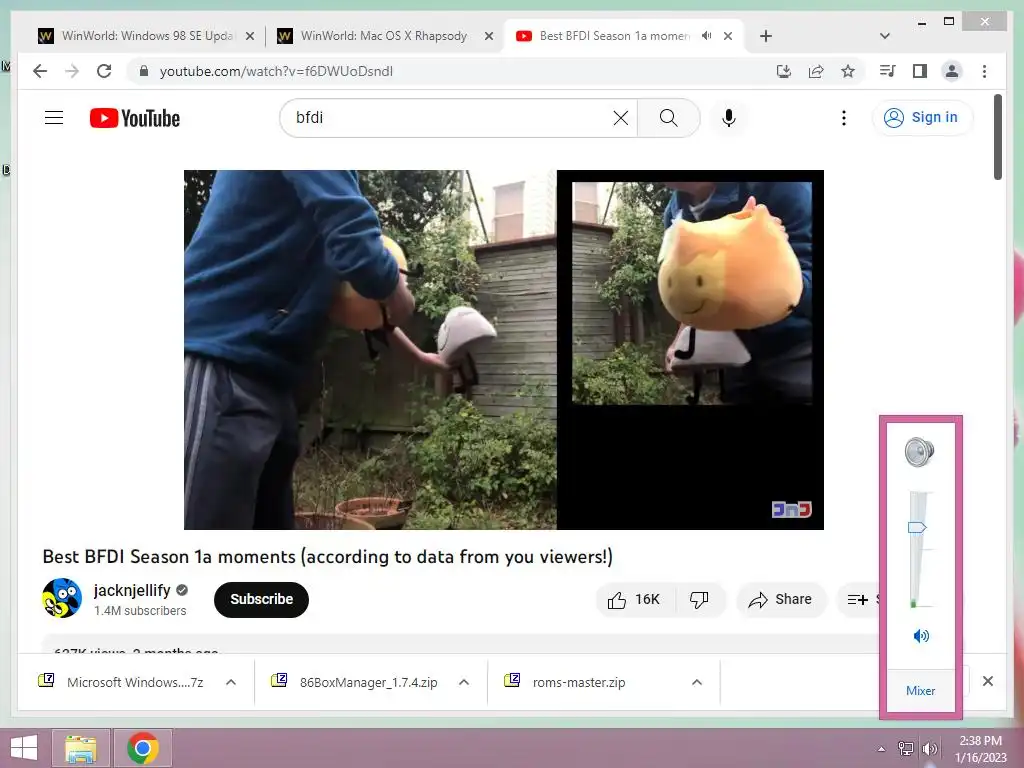Screen dimensions: 1024x768
Task: Open Chrome profile avatar
Action: [x=952, y=71]
